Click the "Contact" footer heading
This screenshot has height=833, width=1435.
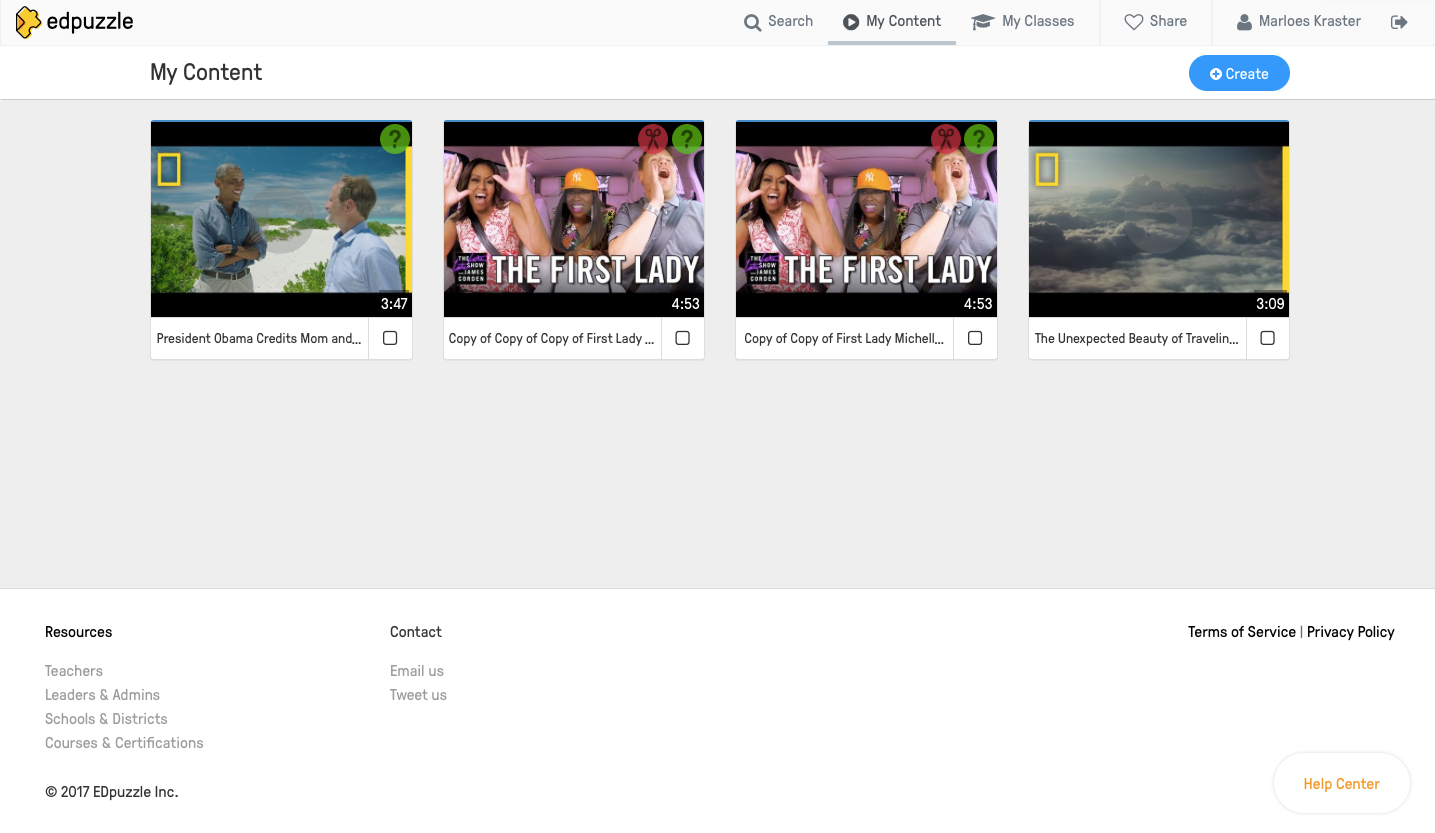coord(416,632)
